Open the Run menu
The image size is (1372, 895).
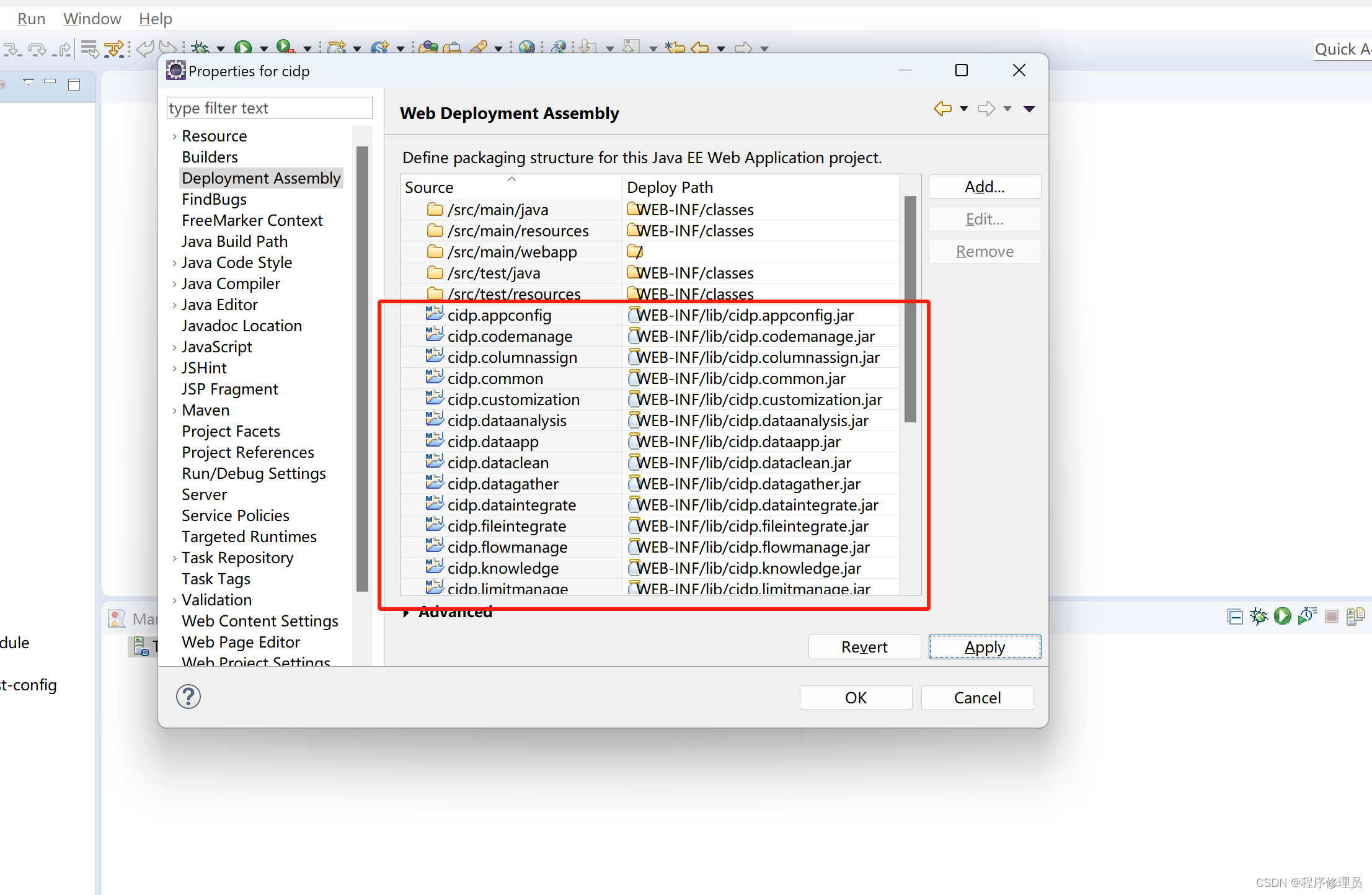click(x=31, y=19)
